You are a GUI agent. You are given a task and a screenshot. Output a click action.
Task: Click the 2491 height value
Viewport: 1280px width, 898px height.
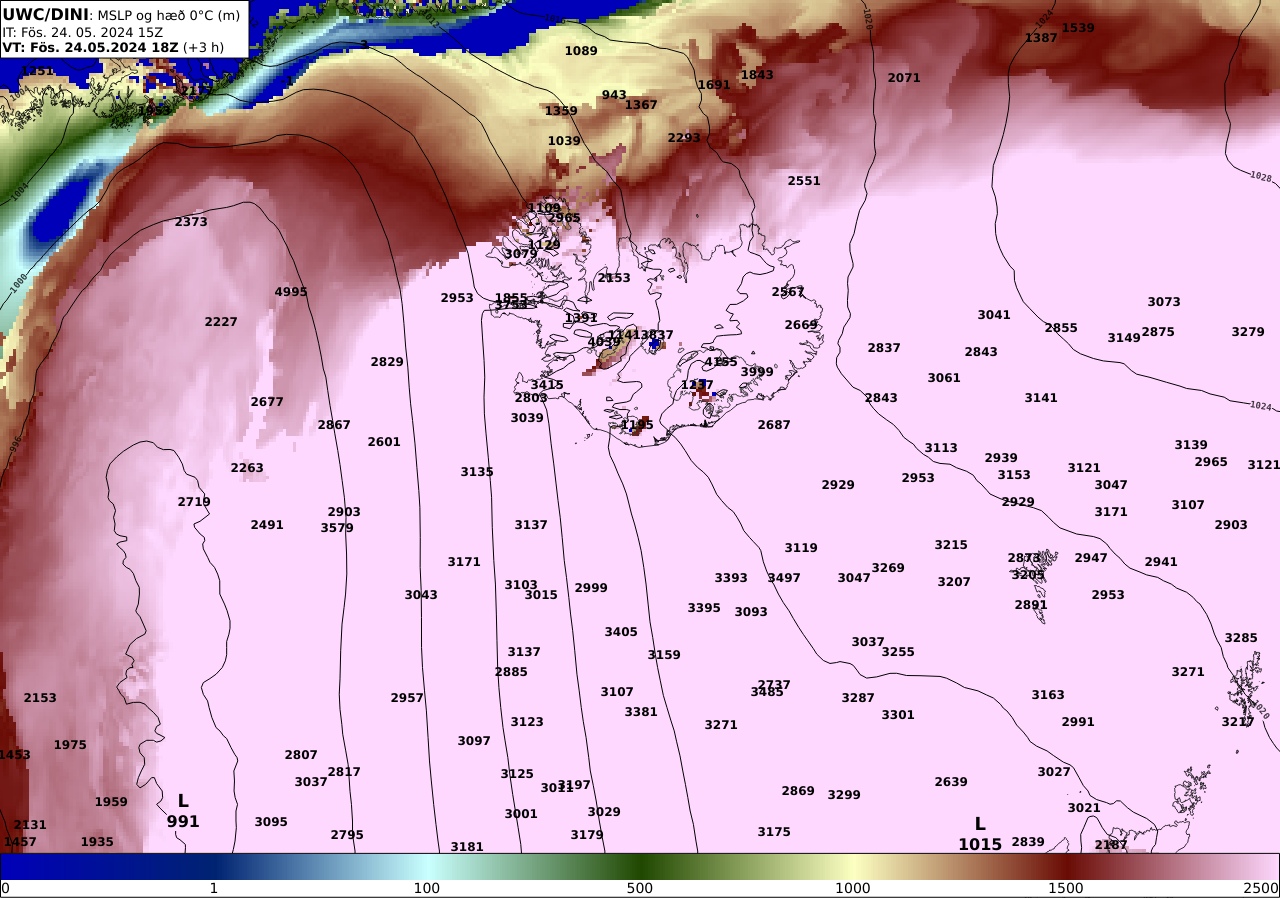[267, 525]
